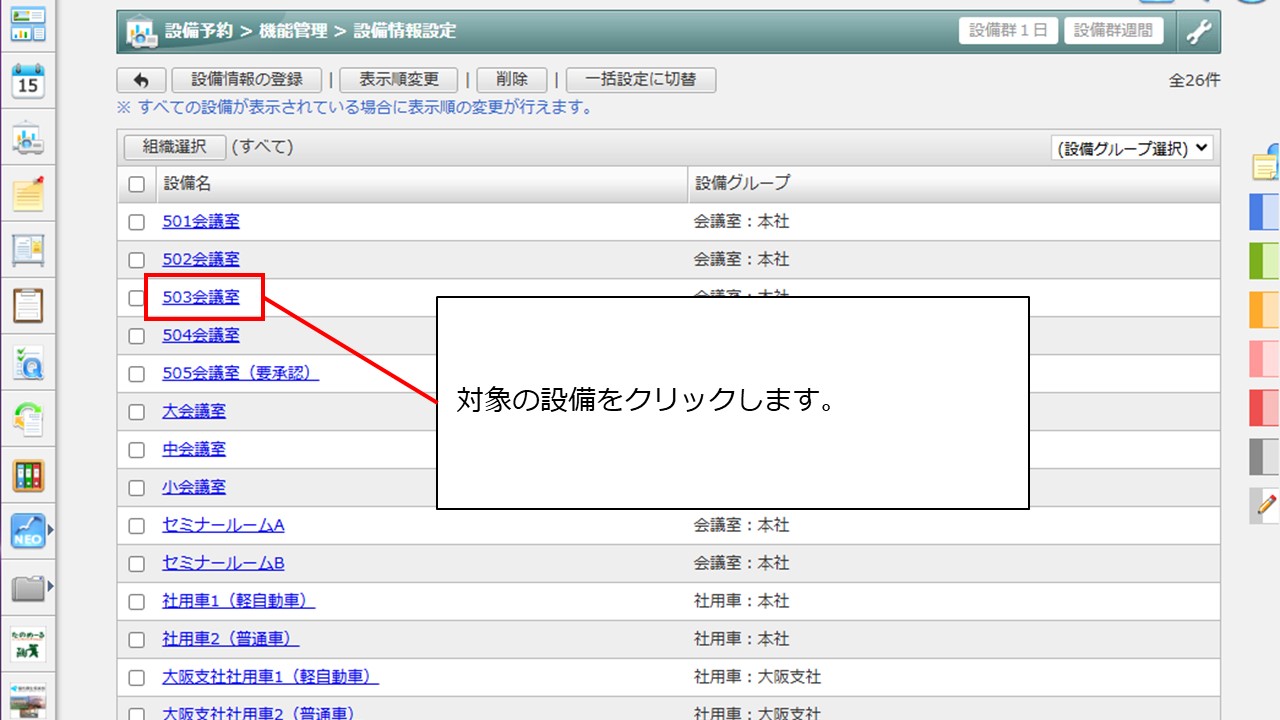Open the yellow sticky note memo icon
The image size is (1280, 720).
[x=28, y=193]
